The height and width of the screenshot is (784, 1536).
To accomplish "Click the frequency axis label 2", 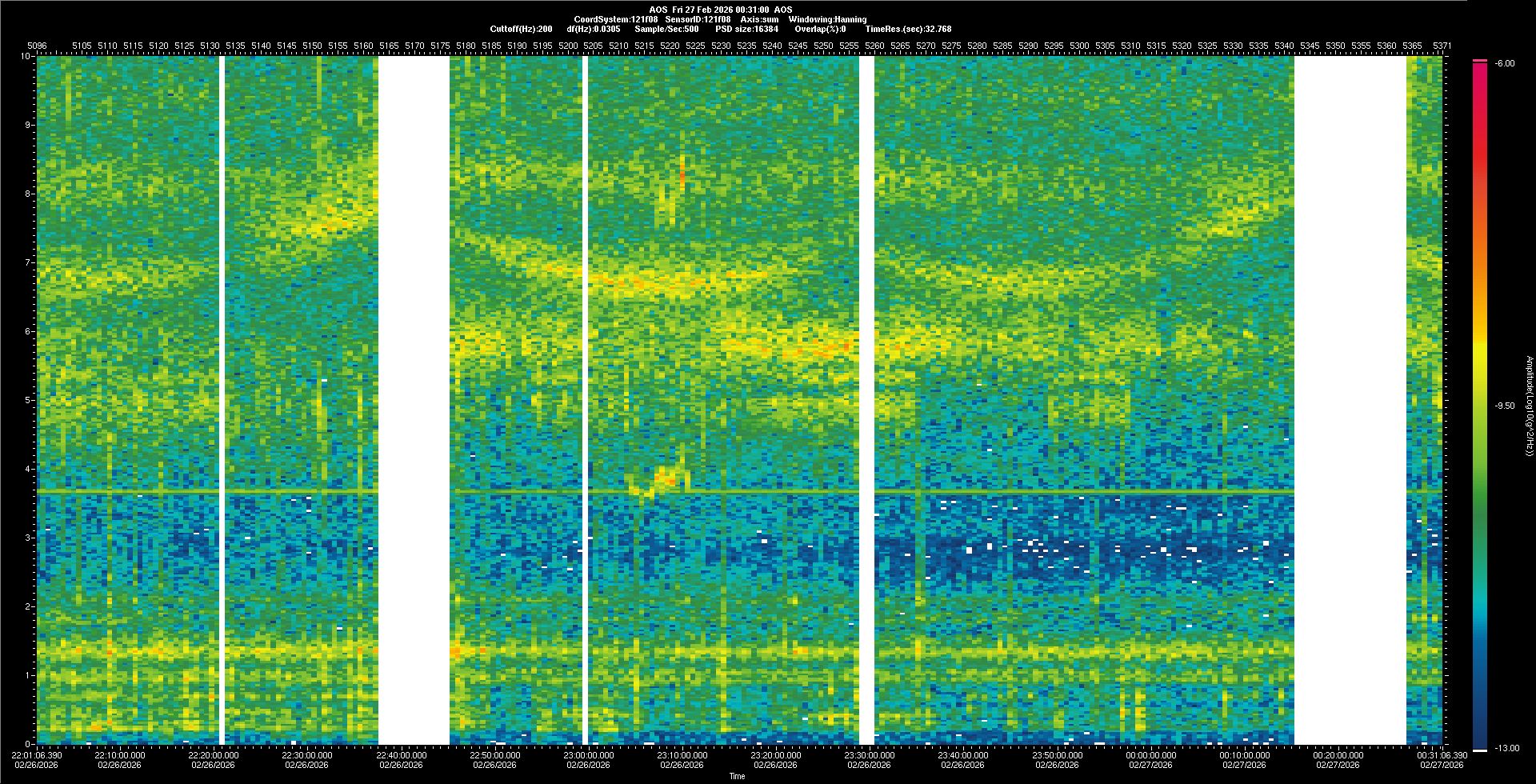I will coord(29,606).
